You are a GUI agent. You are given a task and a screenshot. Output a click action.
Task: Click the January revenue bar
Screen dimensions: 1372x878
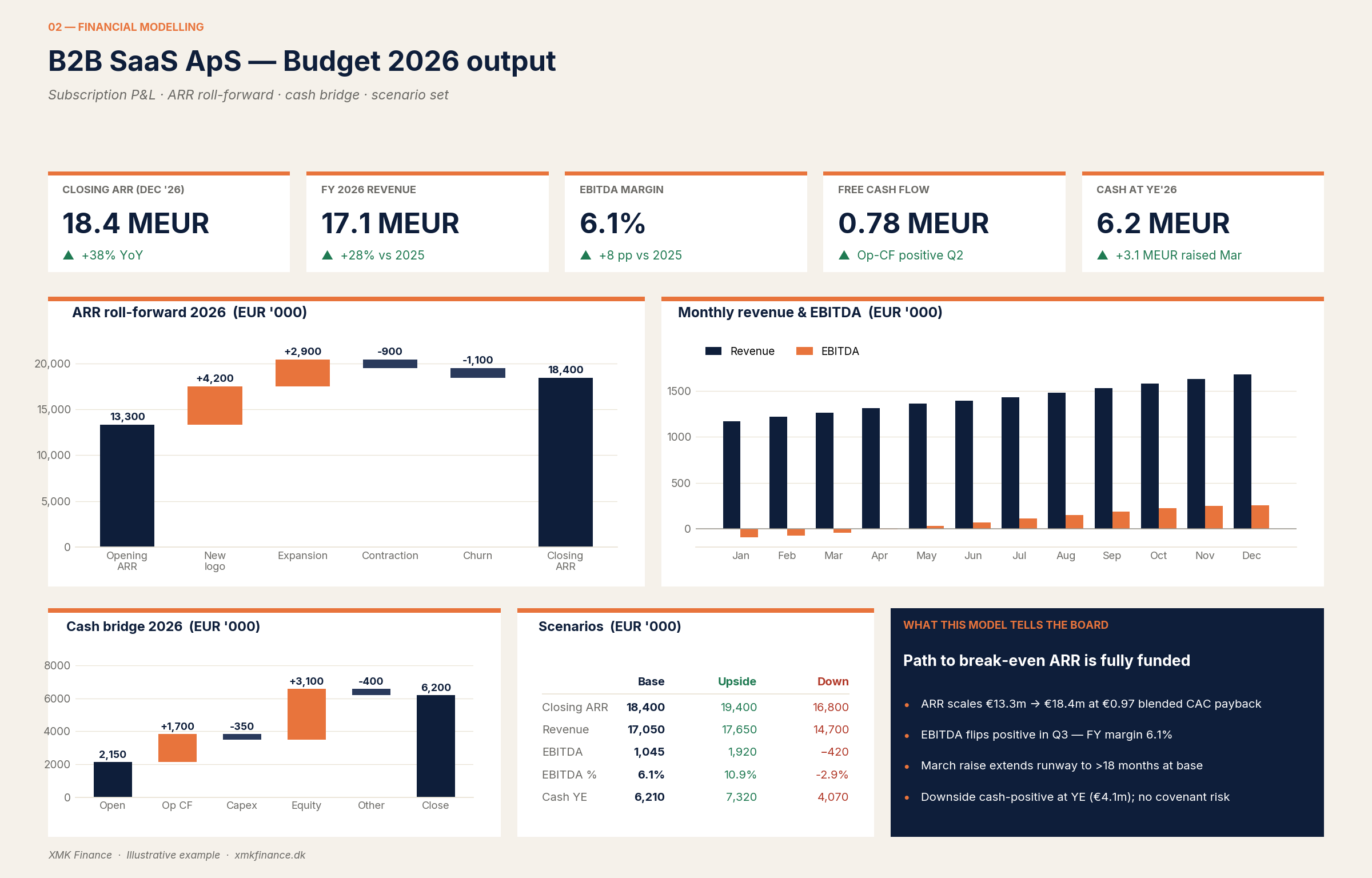pyautogui.click(x=732, y=475)
